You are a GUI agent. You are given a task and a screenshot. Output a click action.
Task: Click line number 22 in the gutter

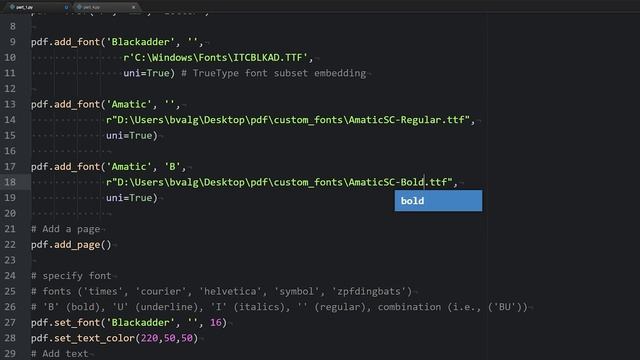pyautogui.click(x=10, y=244)
